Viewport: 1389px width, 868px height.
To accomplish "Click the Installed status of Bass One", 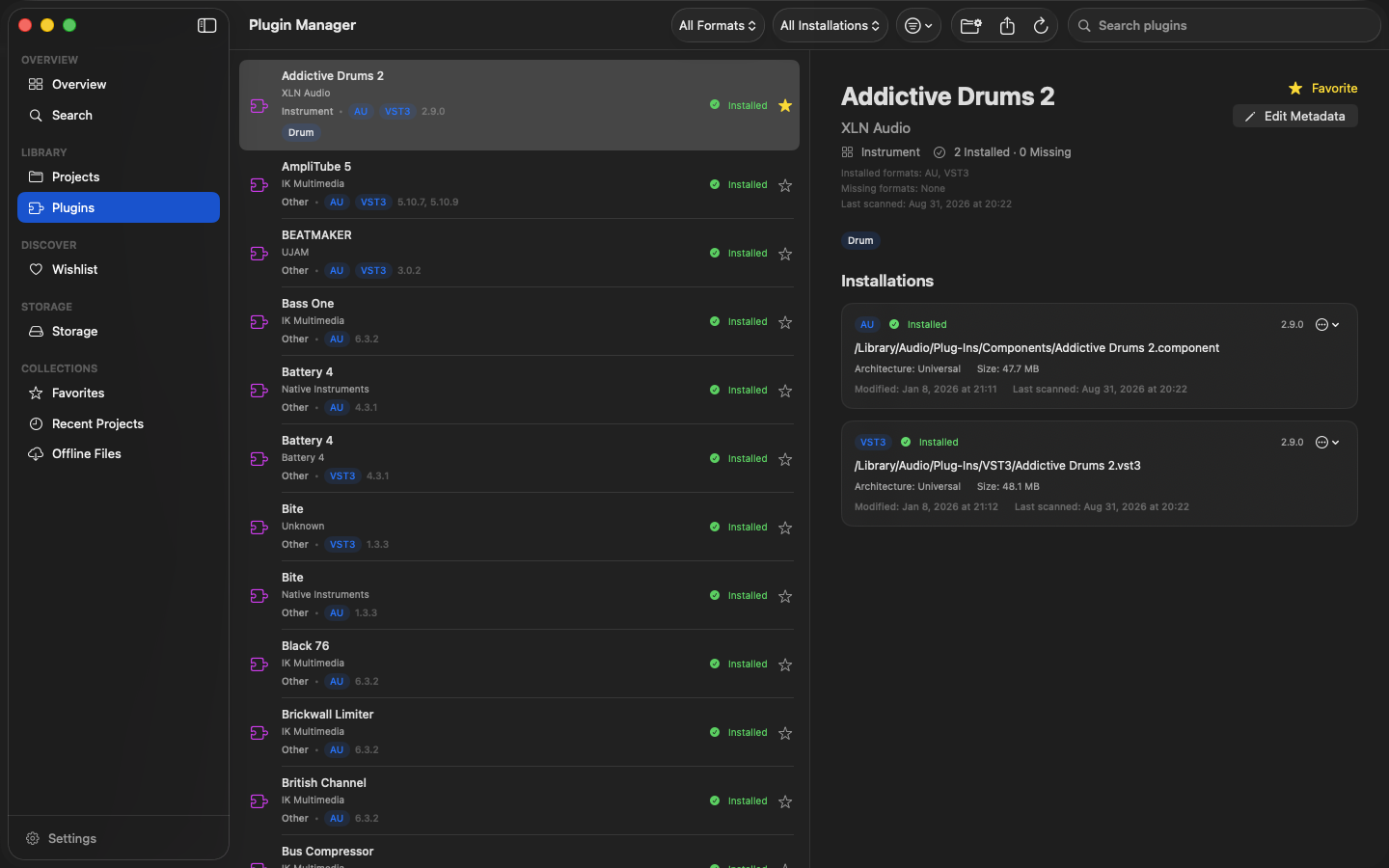I will pos(748,322).
